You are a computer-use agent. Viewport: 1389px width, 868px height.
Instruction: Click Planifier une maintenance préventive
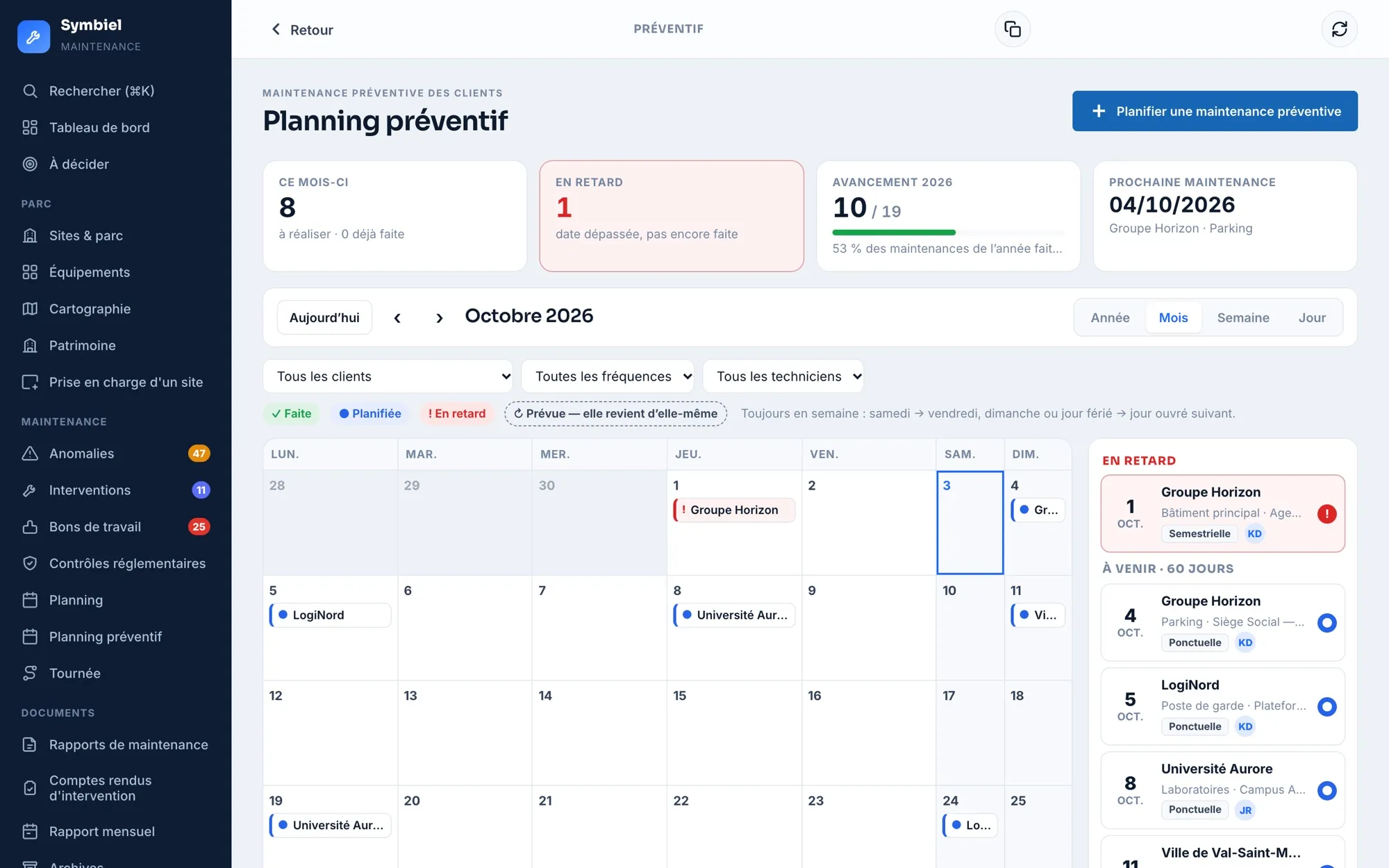tap(1215, 111)
